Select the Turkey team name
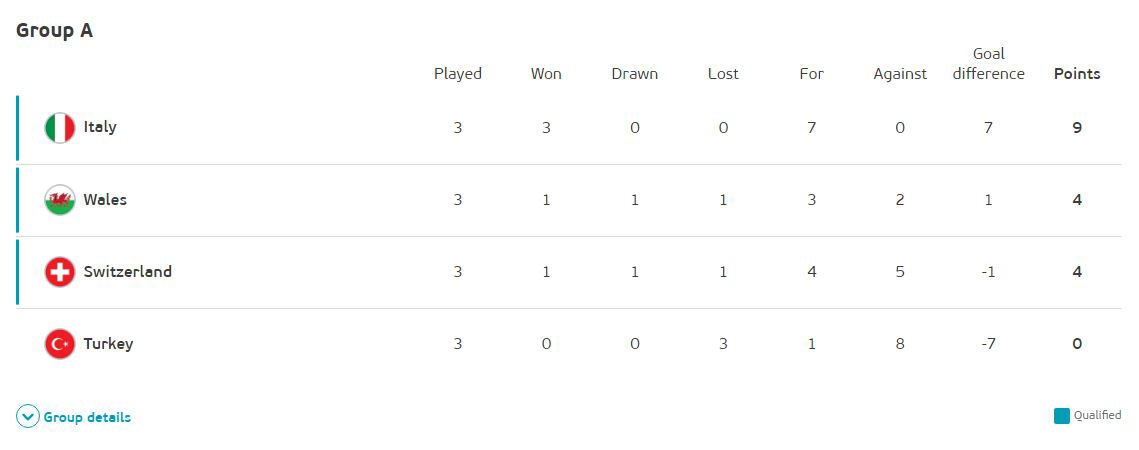Viewport: 1139px width, 450px height. click(x=108, y=343)
